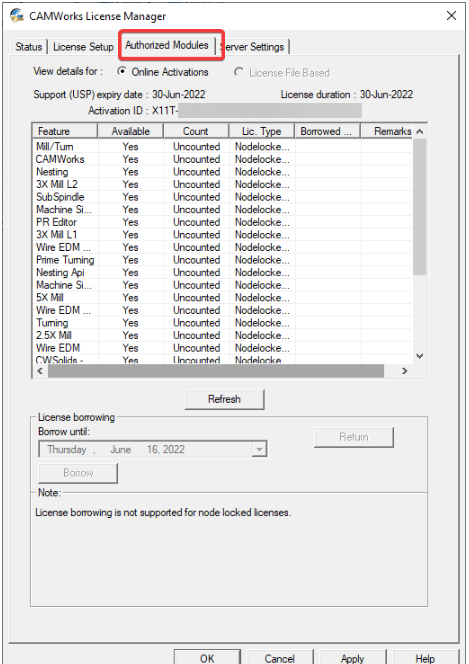Screen dimensions: 469x664
Task: Click the vertical scrollbar thumb in the list
Action: point(419,207)
